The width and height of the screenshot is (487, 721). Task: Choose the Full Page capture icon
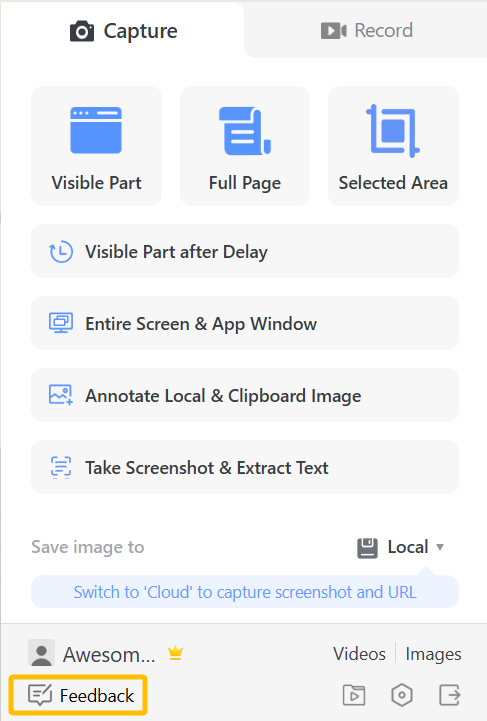(x=245, y=131)
